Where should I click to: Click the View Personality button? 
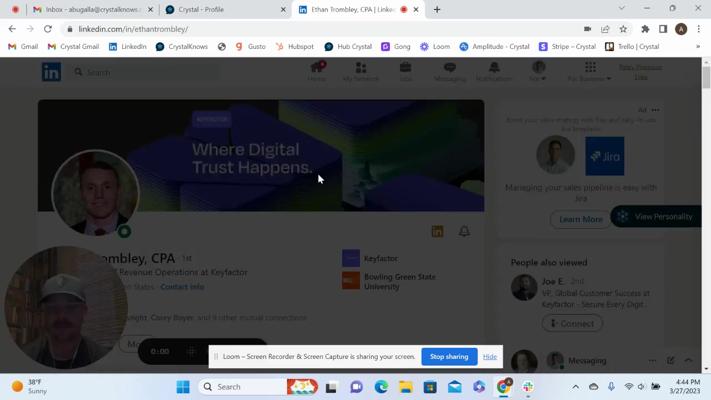click(656, 216)
